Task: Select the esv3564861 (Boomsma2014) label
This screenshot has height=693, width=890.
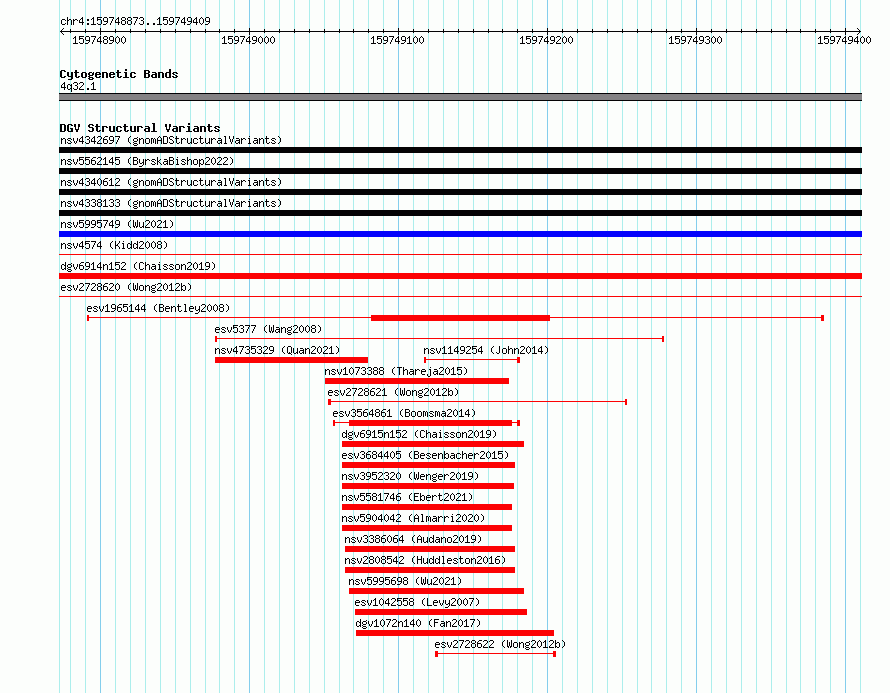Action: coord(404,413)
